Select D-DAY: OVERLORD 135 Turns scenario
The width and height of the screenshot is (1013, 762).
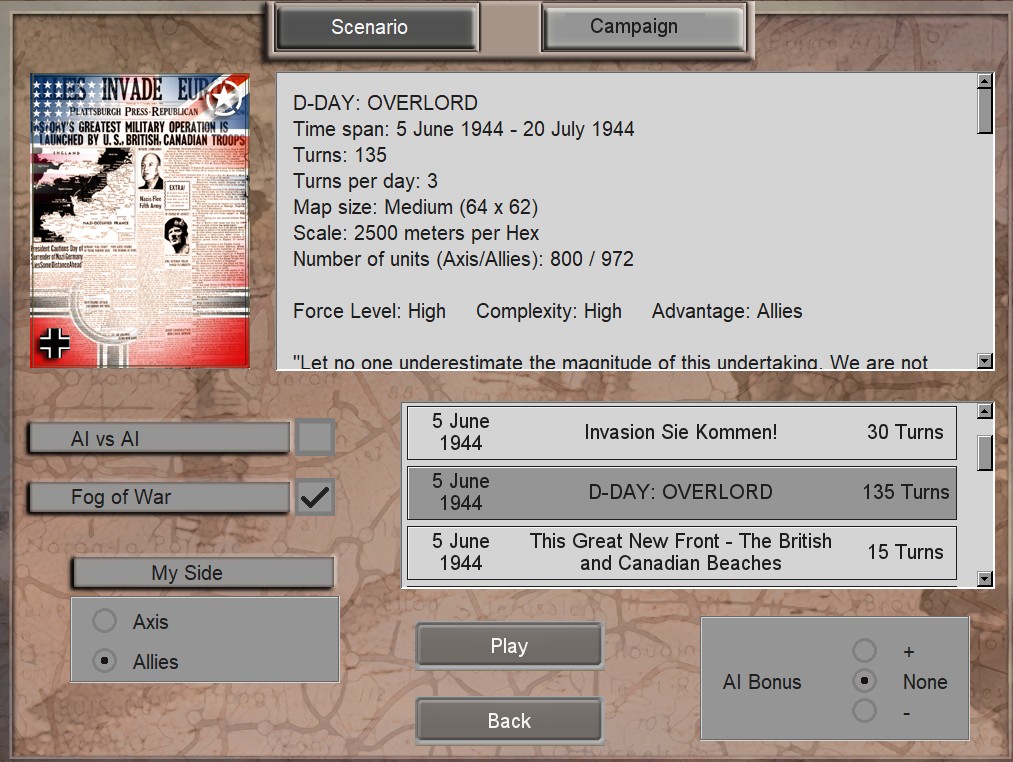(681, 492)
